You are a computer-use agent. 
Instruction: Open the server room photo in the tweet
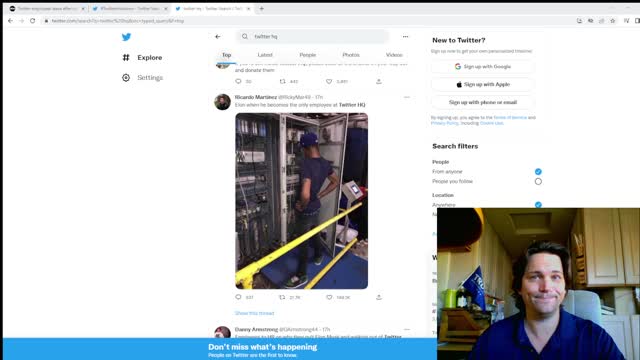[x=301, y=201]
